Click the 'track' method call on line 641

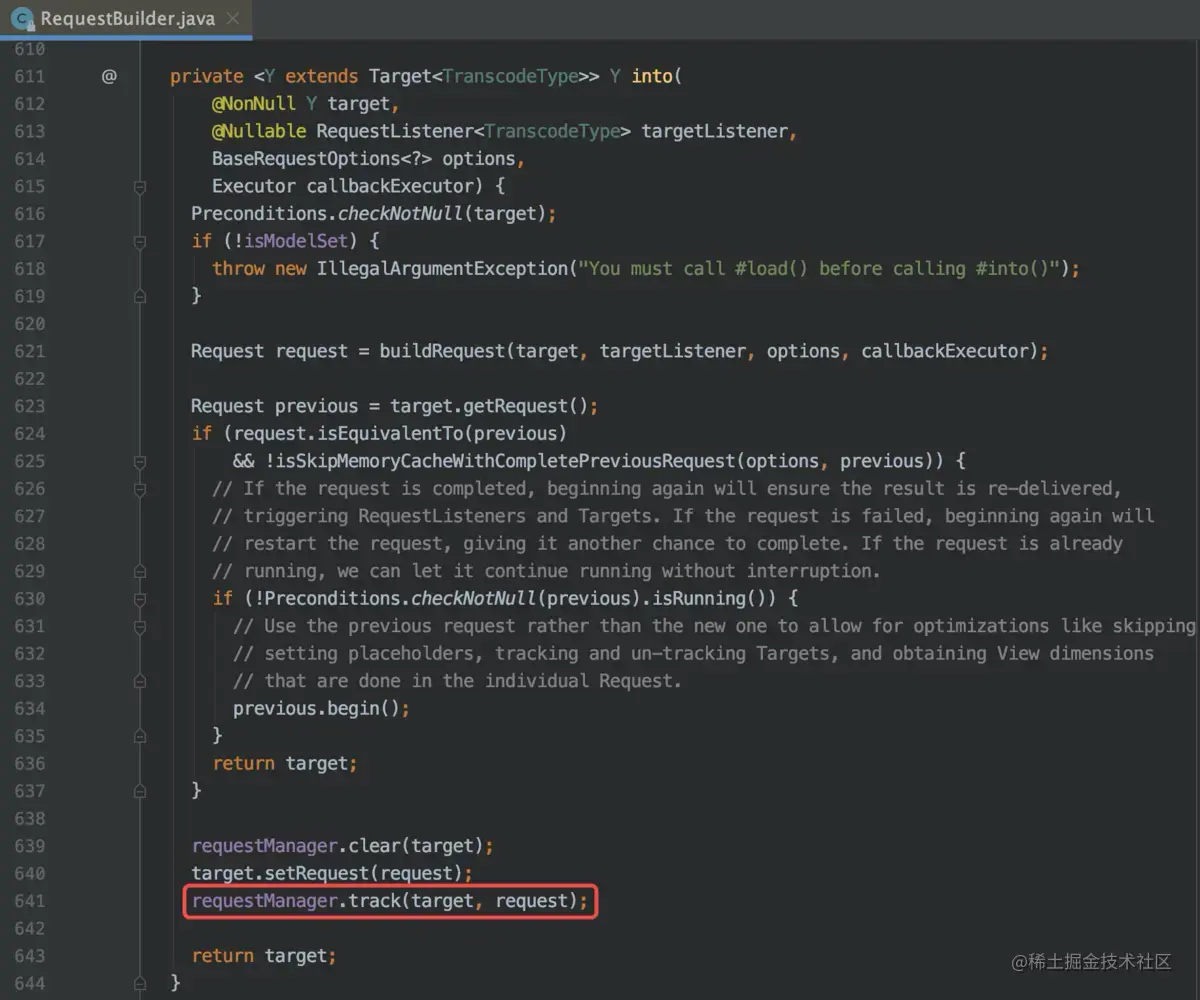[x=374, y=901]
